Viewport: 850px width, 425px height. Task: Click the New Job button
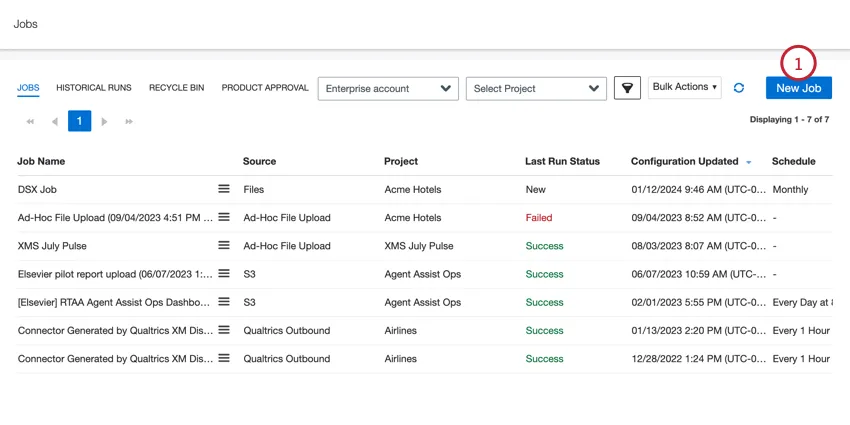799,88
